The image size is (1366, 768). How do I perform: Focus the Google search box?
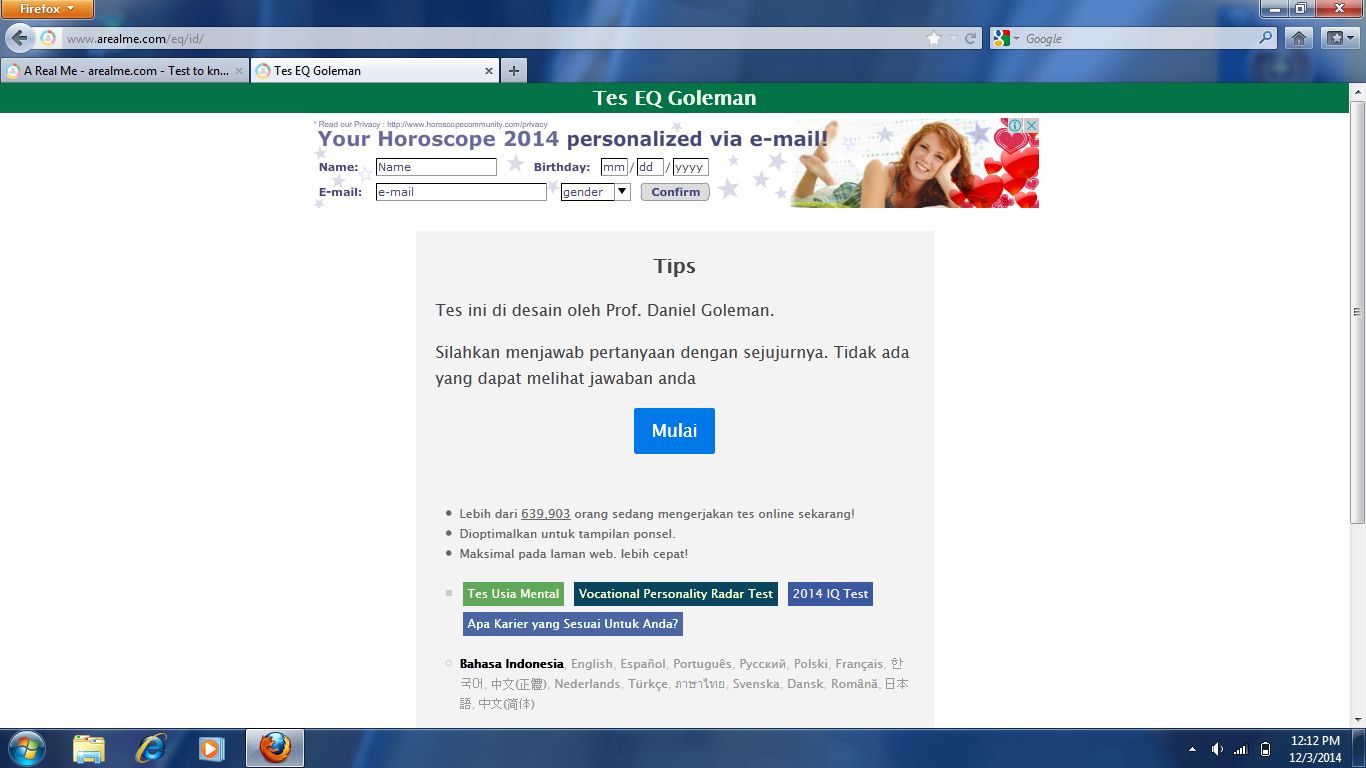(x=1140, y=38)
